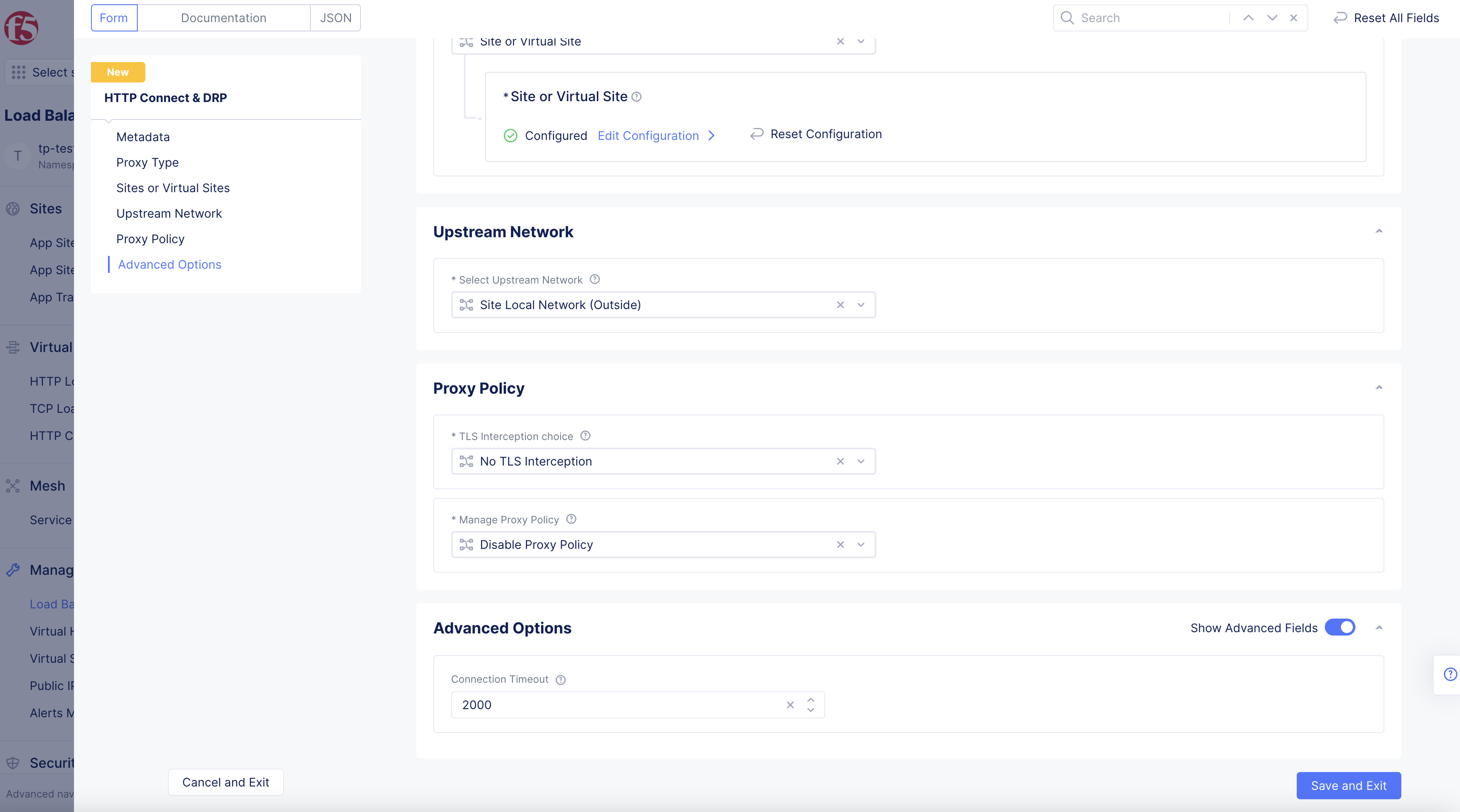This screenshot has height=812, width=1460.
Task: Increase the Connection Timeout stepper value
Action: (x=811, y=700)
